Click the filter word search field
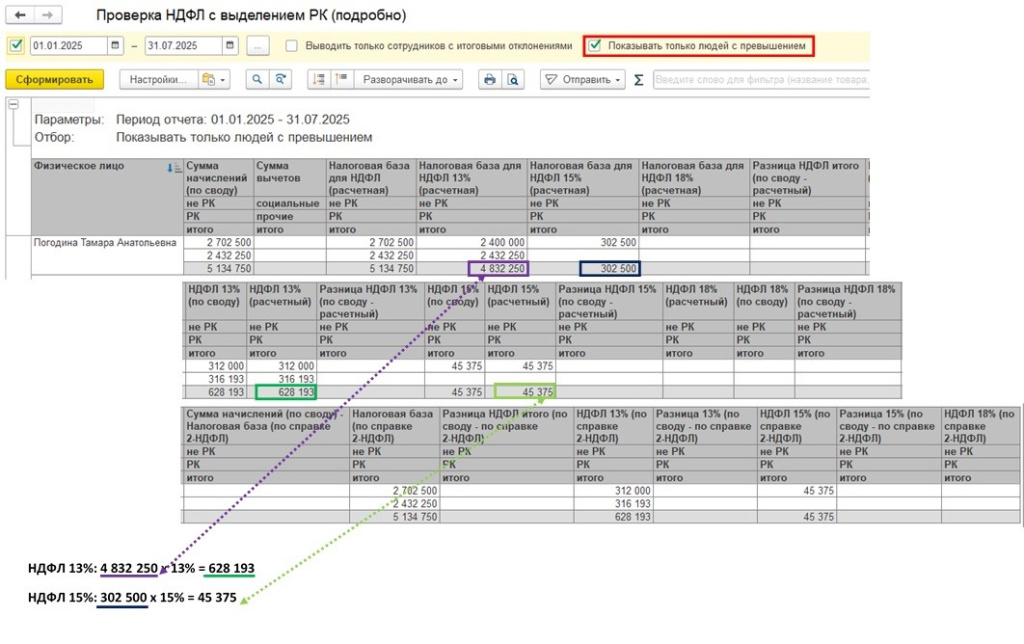The width and height of the screenshot is (1024, 644). pyautogui.click(x=760, y=80)
